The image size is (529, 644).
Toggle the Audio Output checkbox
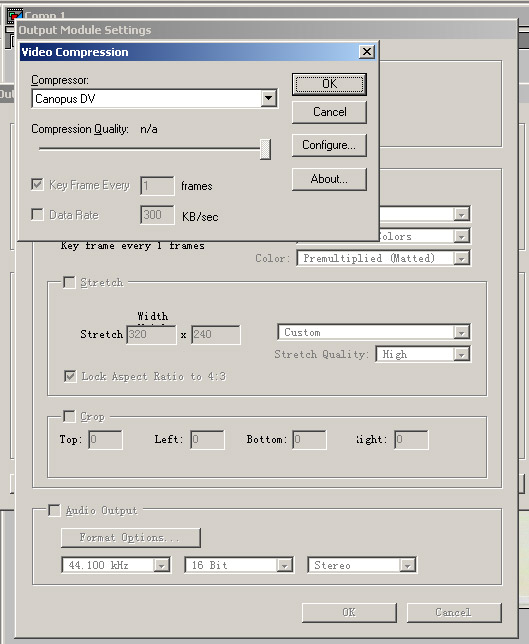pyautogui.click(x=54, y=511)
